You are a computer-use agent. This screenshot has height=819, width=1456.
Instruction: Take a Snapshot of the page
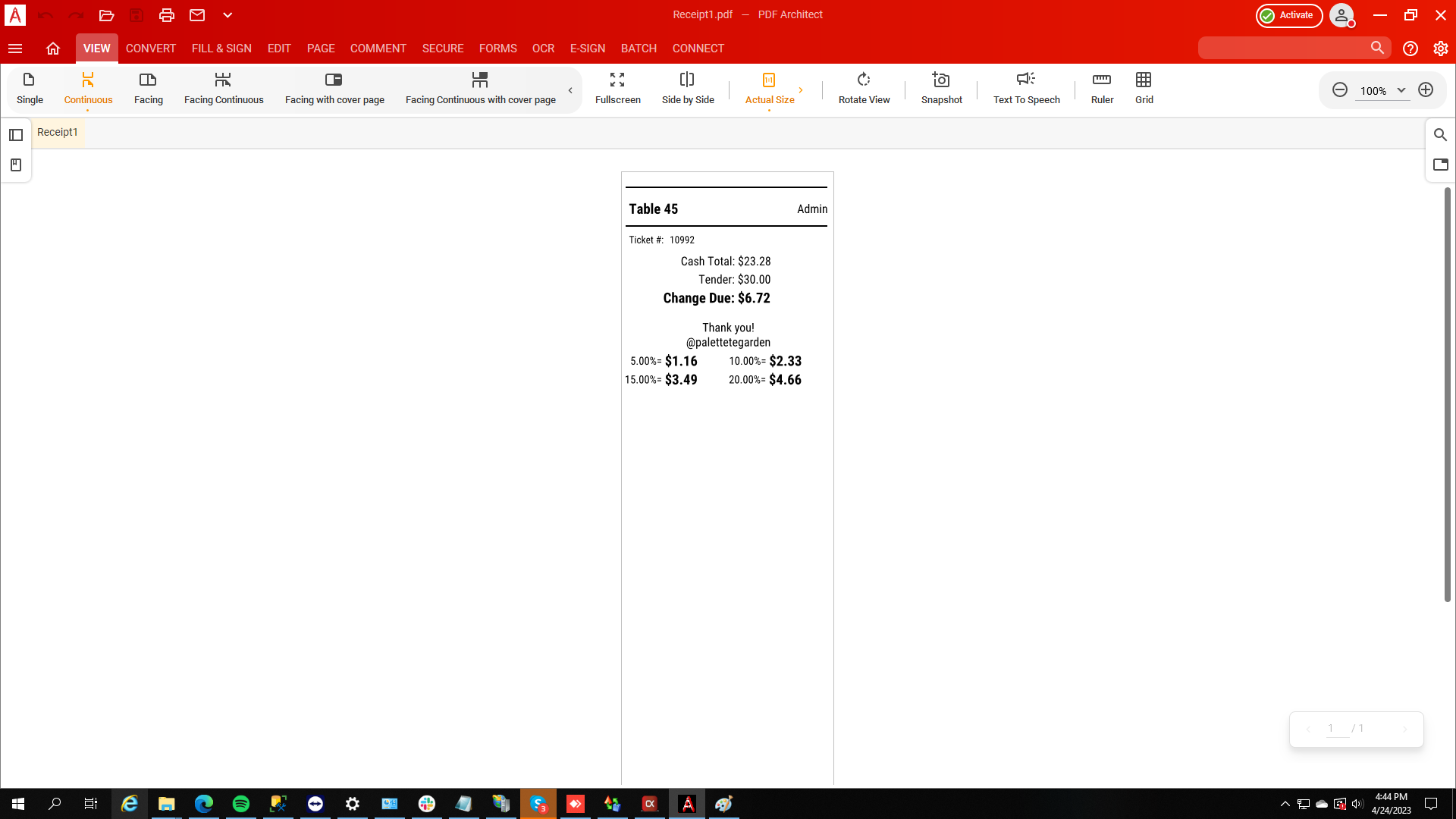[941, 88]
